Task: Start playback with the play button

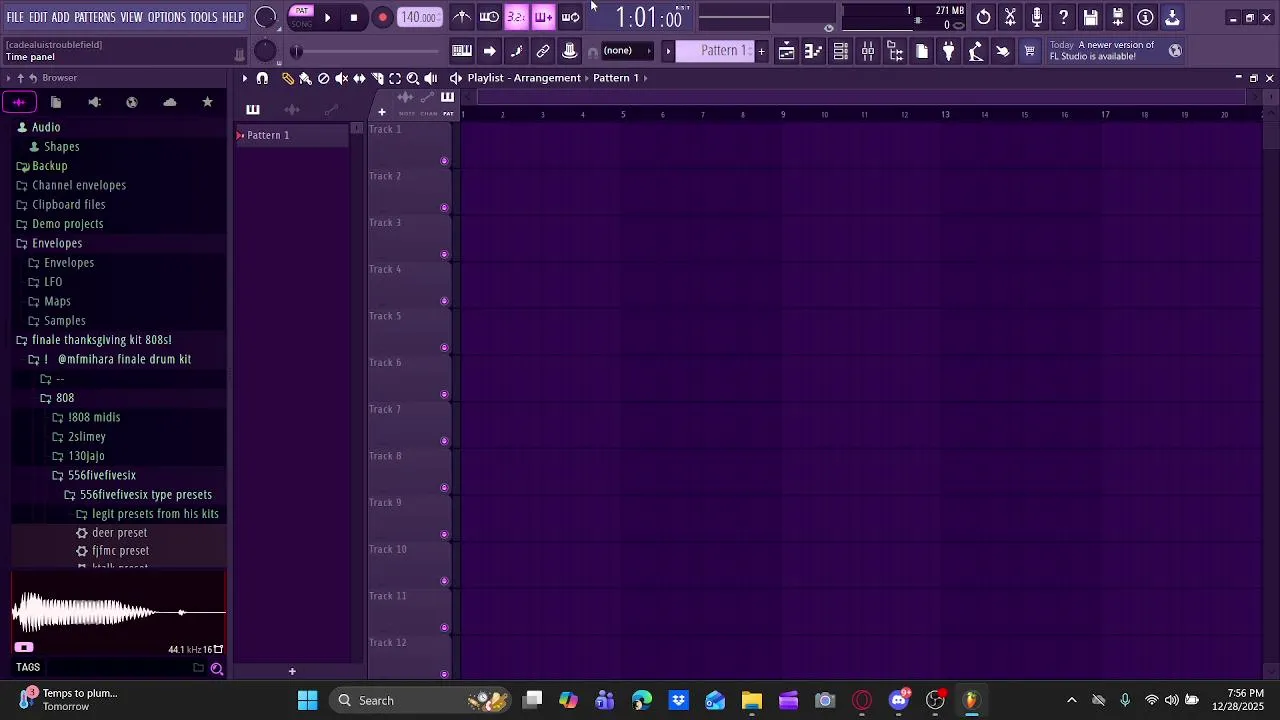Action: pos(327,17)
